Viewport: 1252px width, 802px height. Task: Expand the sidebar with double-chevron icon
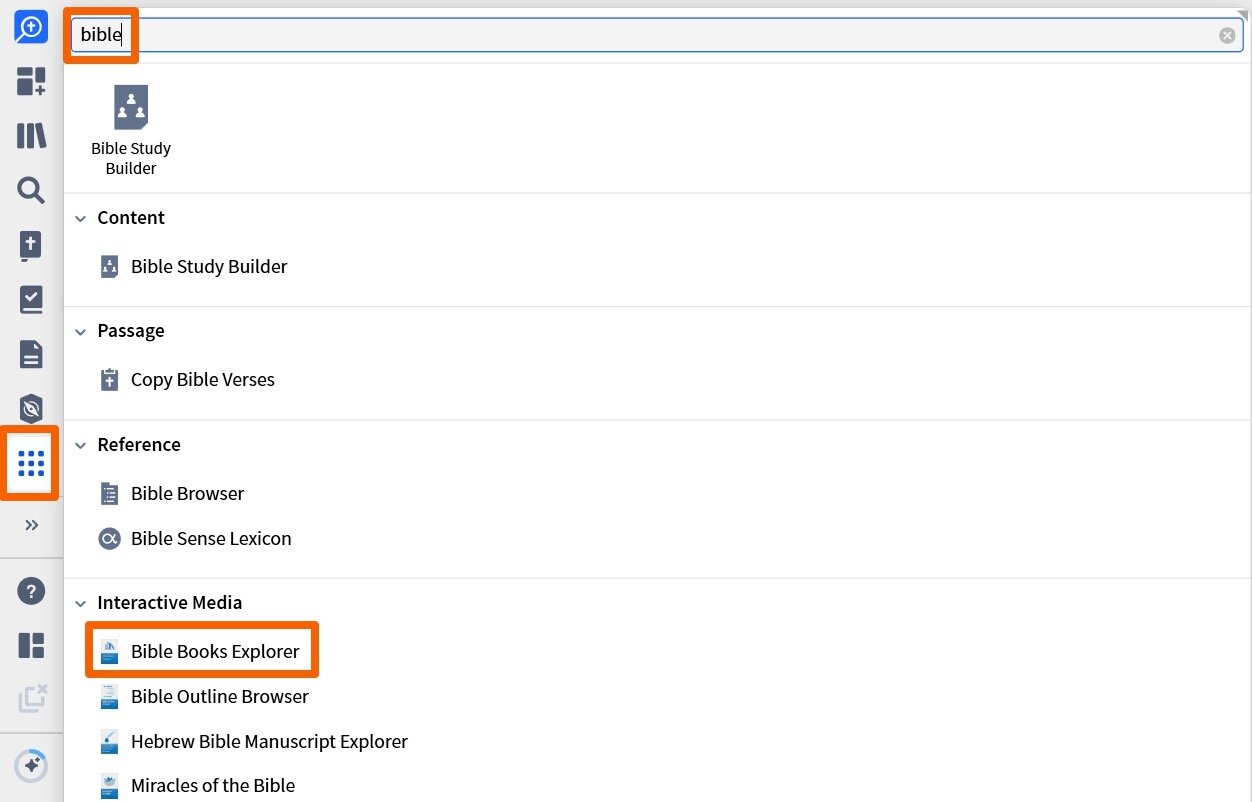coord(31,525)
